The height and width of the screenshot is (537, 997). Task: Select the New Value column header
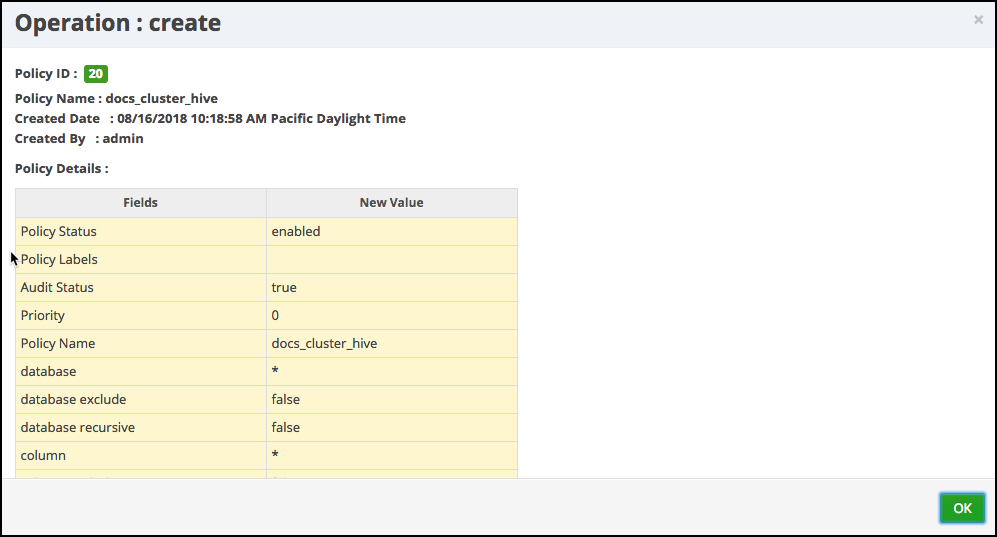[x=391, y=203]
